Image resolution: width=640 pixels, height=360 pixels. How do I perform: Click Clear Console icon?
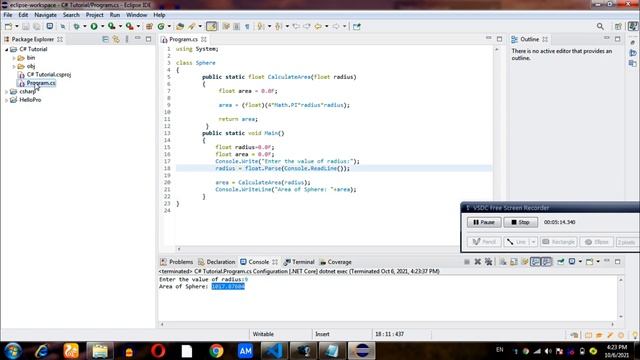tap(502, 262)
